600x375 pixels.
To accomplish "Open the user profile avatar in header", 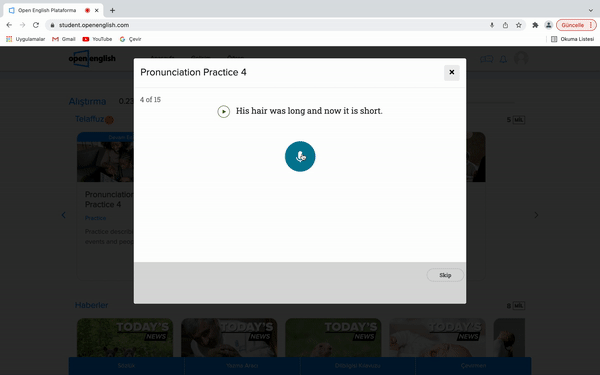I will click(521, 58).
